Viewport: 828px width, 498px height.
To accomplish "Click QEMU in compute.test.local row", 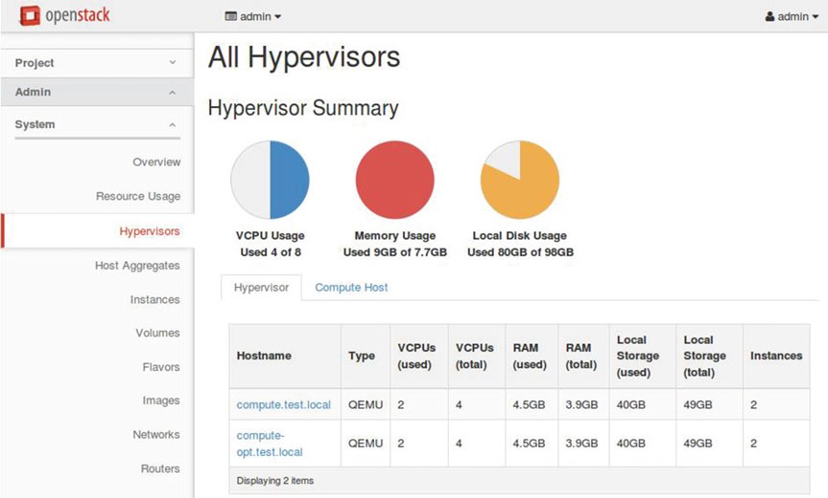I will 365,405.
